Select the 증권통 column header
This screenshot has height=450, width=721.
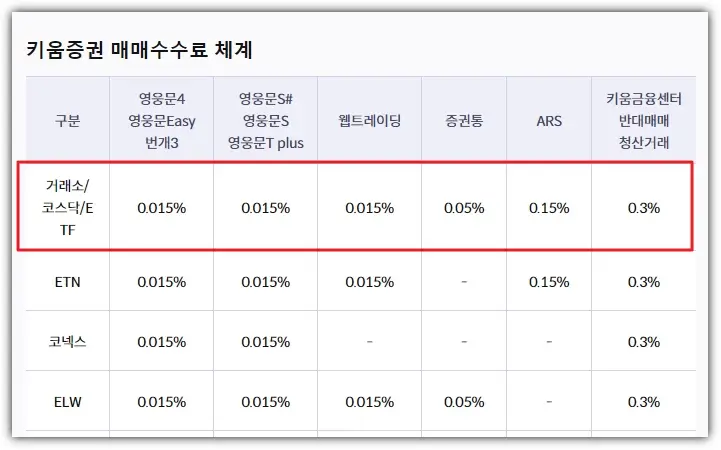tap(464, 121)
